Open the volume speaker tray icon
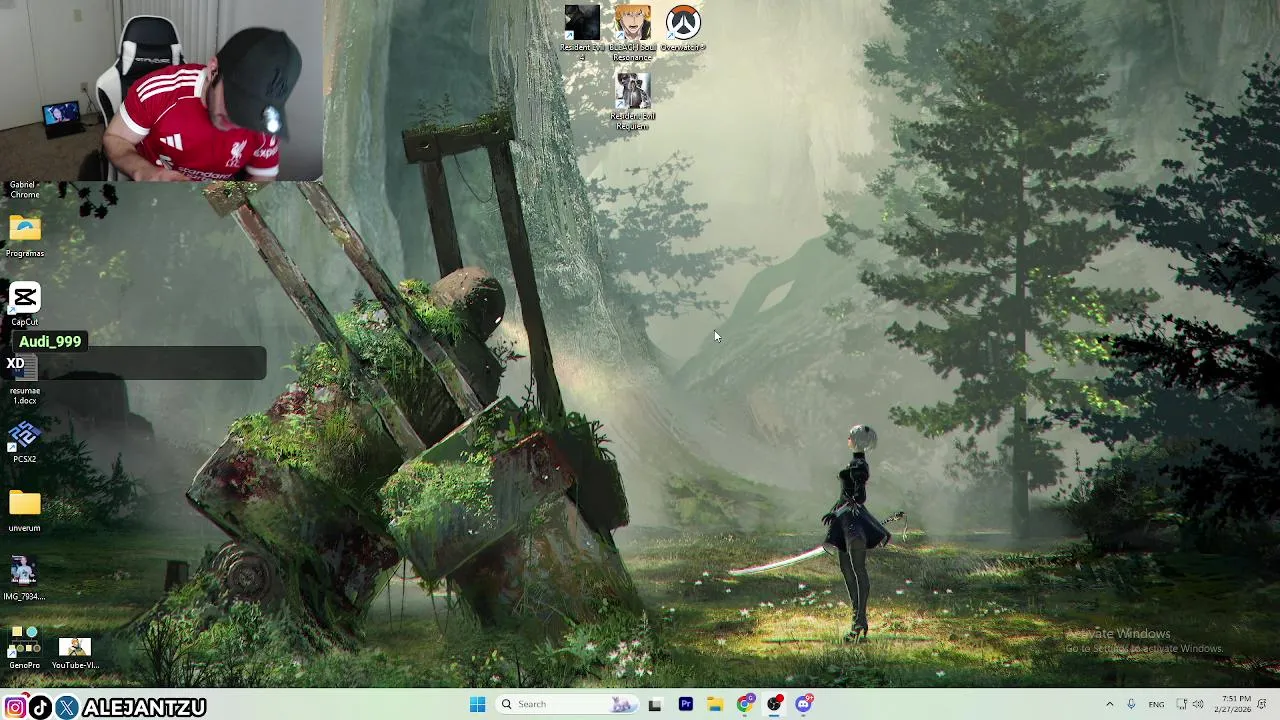Image resolution: width=1280 pixels, height=720 pixels. (x=1198, y=704)
